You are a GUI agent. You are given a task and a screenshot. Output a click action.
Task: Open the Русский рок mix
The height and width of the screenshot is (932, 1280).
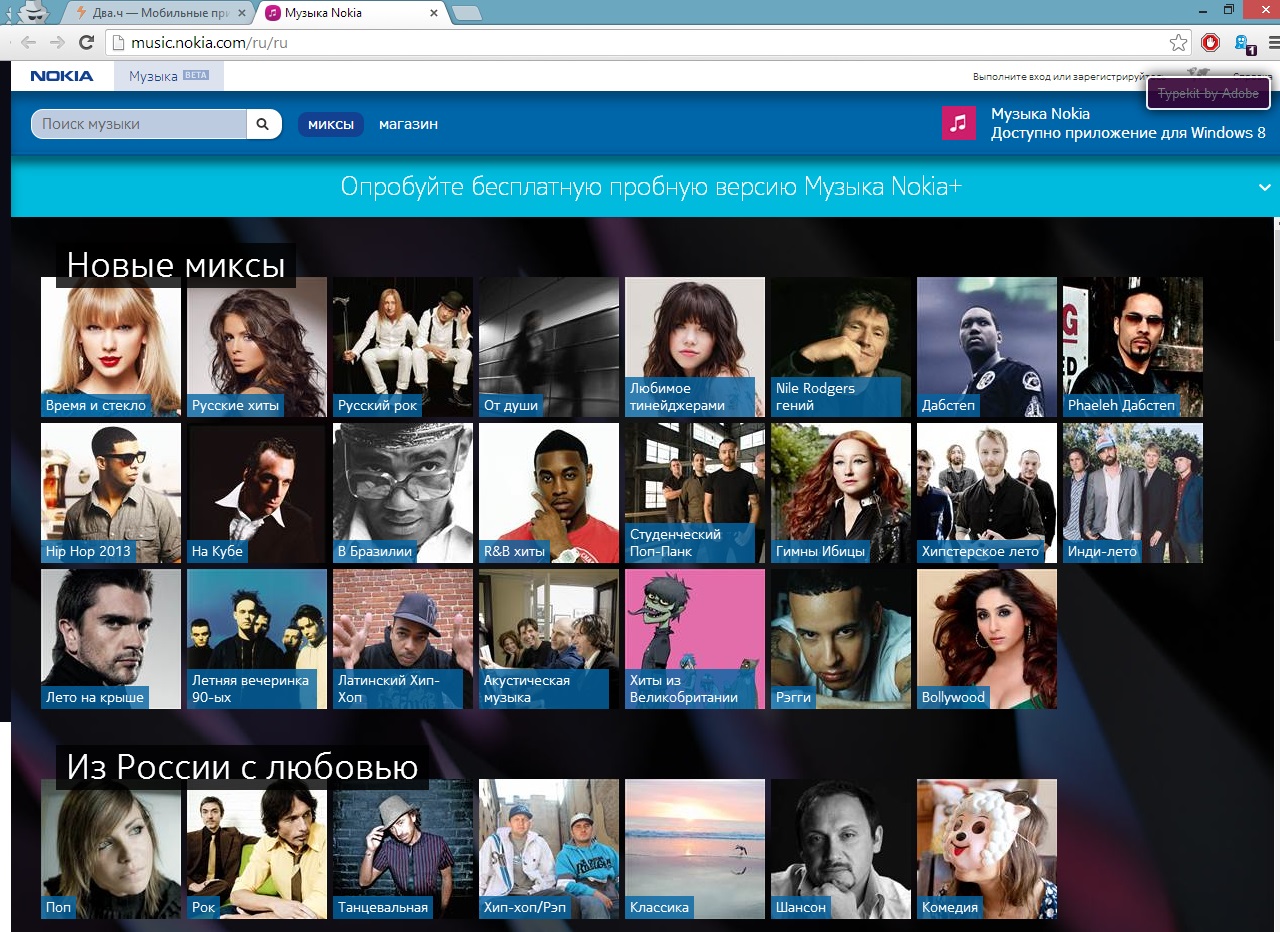coord(403,347)
